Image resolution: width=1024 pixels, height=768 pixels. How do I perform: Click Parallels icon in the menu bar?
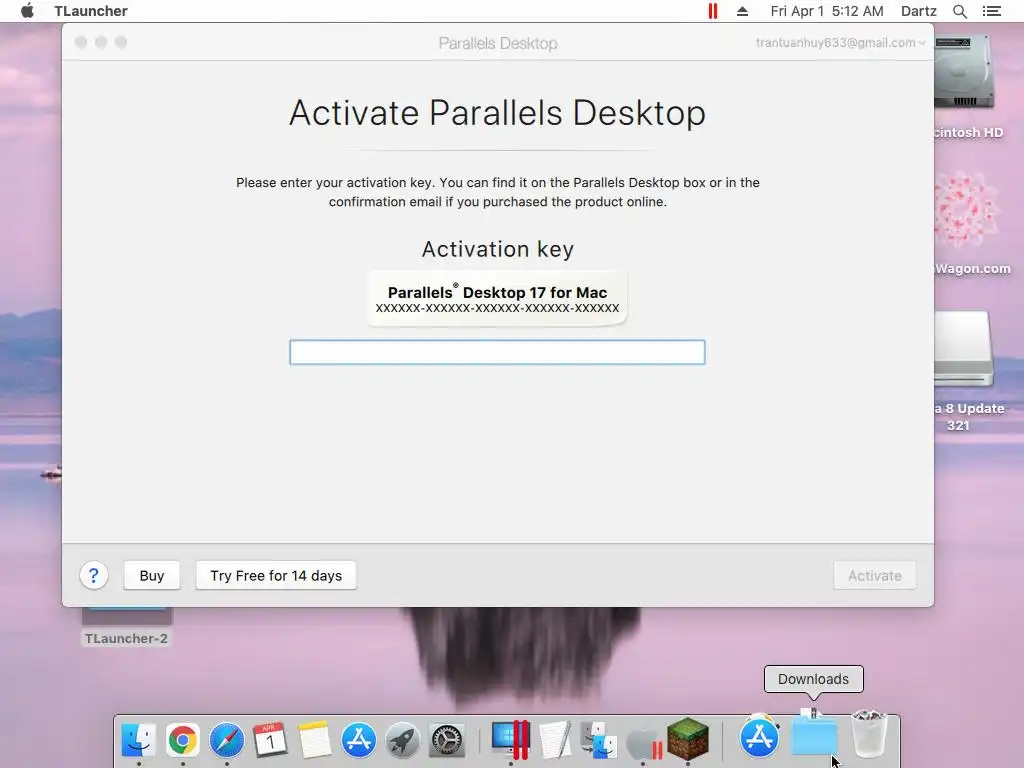point(712,11)
